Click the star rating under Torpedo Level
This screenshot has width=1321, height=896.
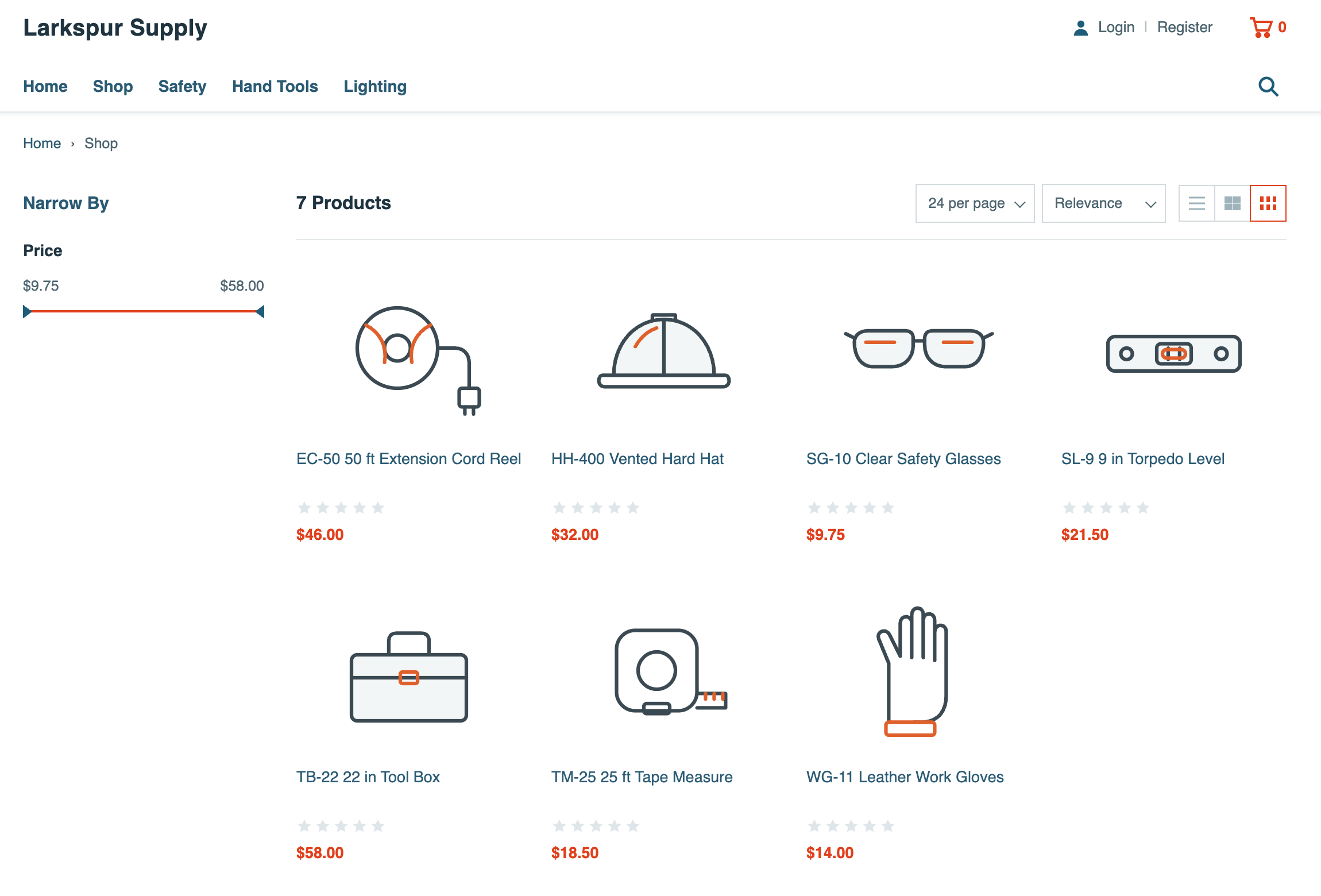point(1106,508)
